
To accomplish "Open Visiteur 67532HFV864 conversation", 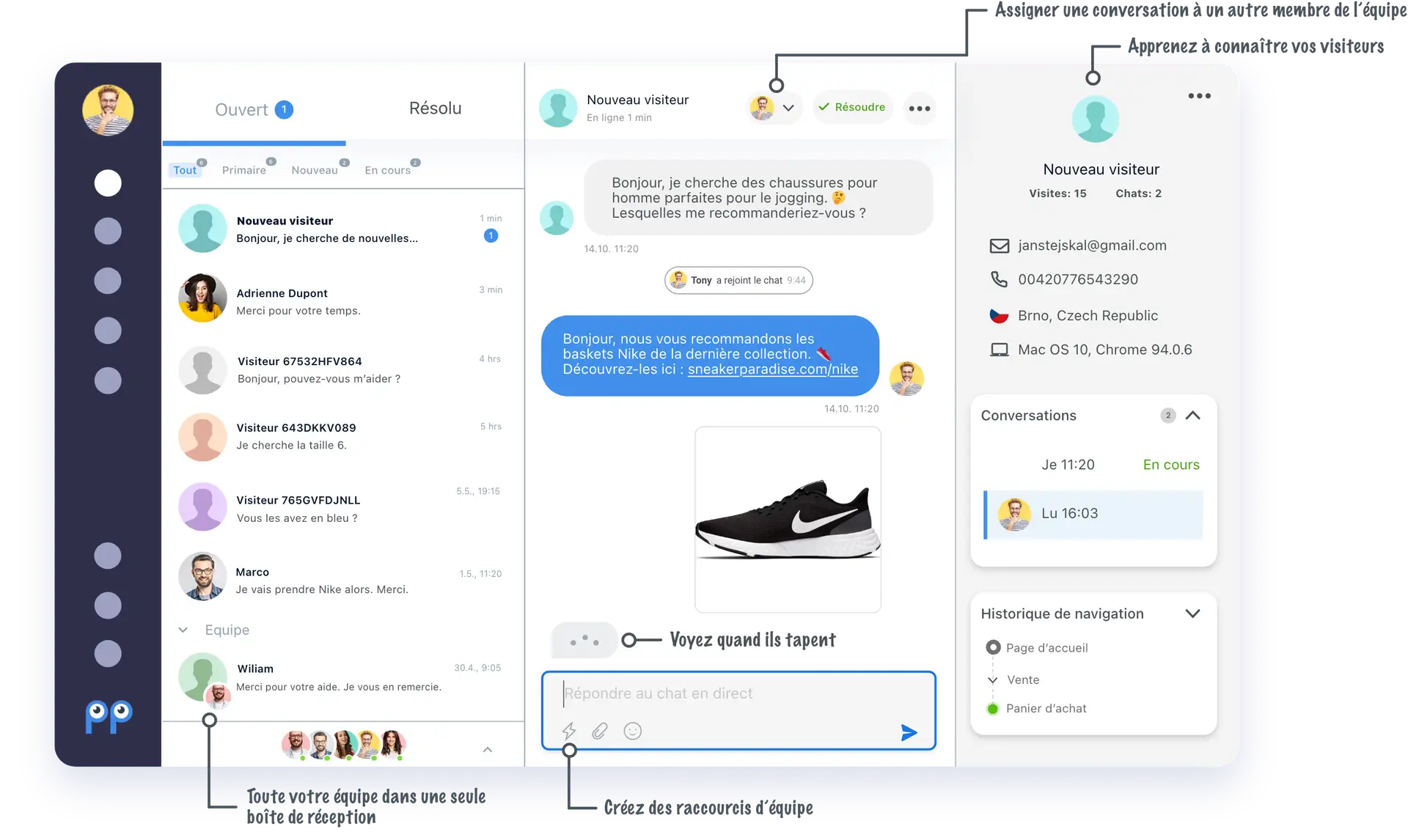I will point(342,369).
